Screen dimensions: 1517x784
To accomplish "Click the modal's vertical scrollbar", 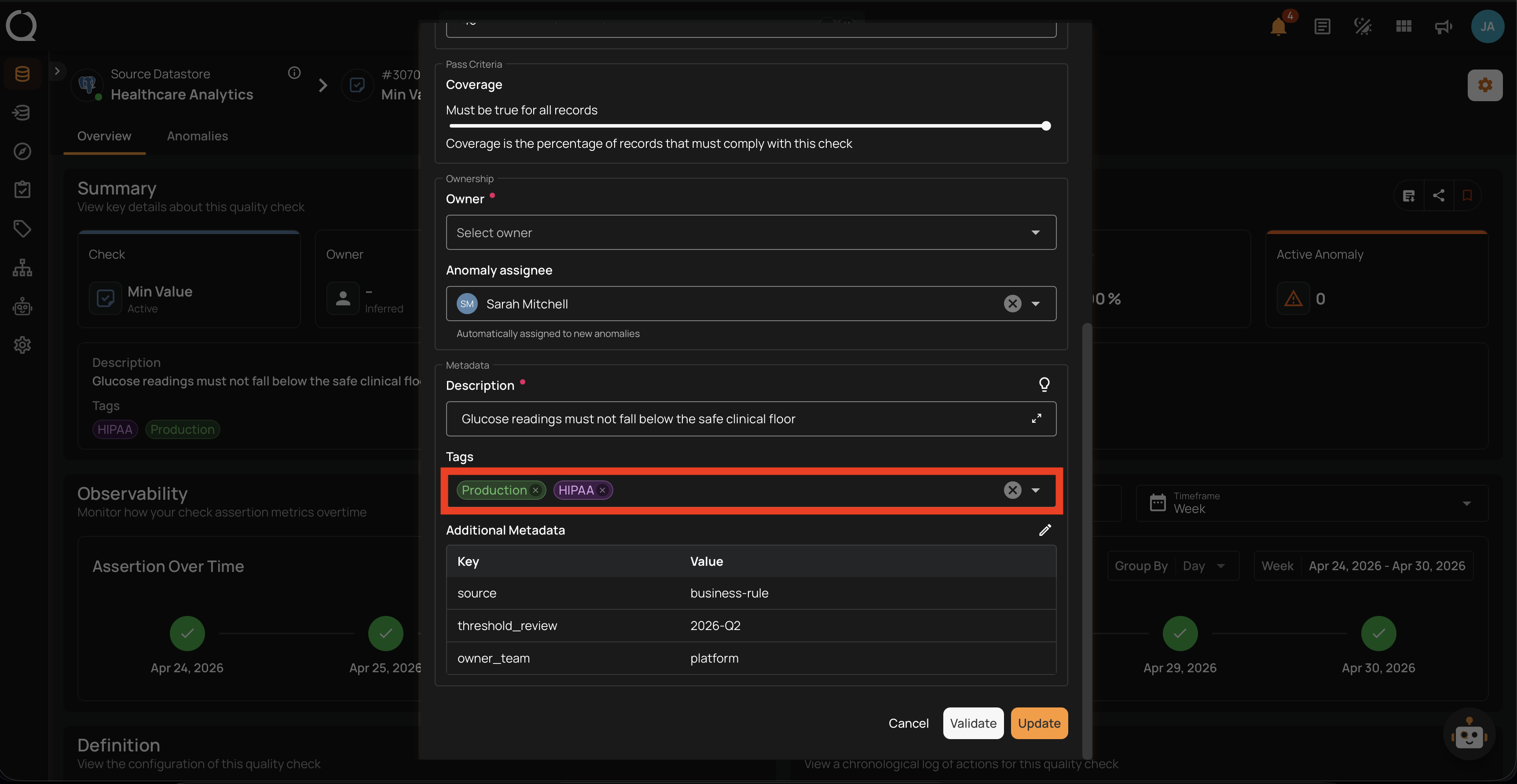I will pos(1087,541).
